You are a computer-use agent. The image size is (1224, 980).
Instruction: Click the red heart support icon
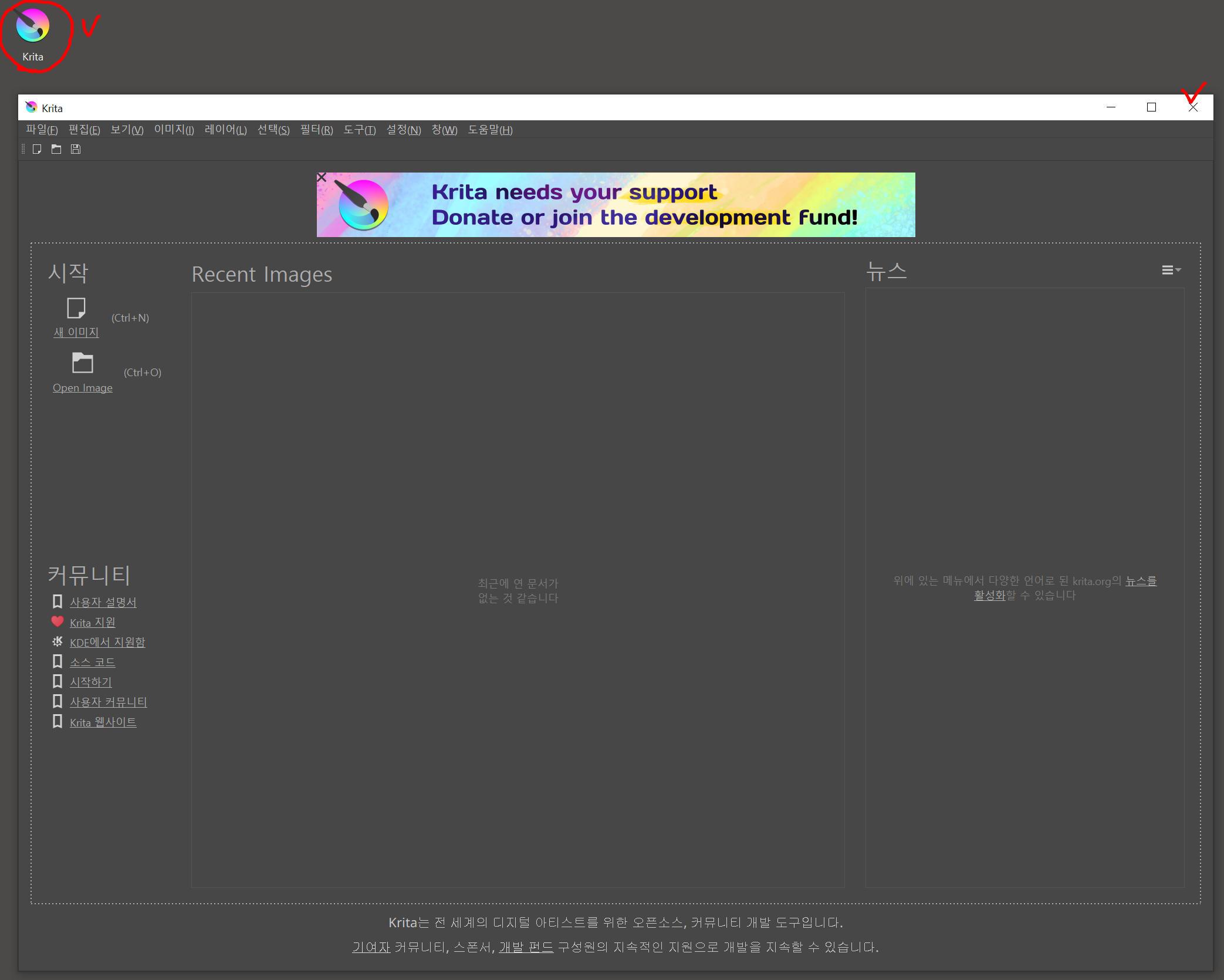click(58, 621)
